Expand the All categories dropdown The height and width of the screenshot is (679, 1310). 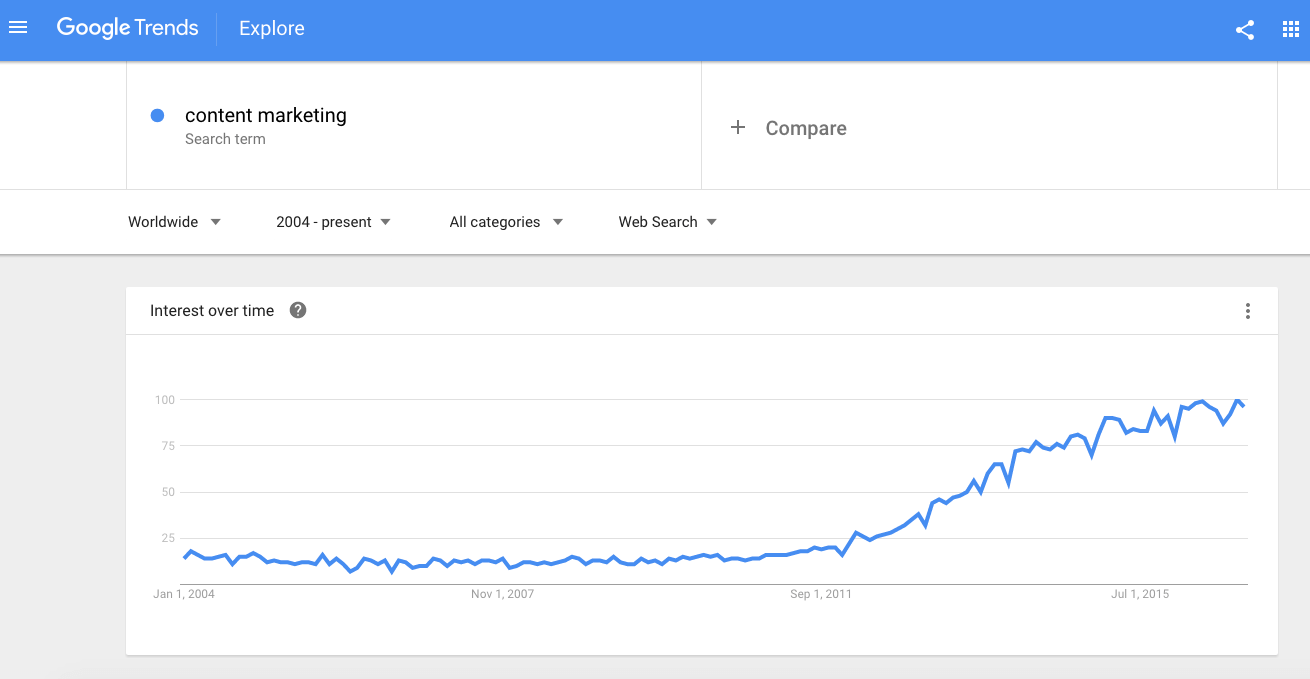[506, 222]
